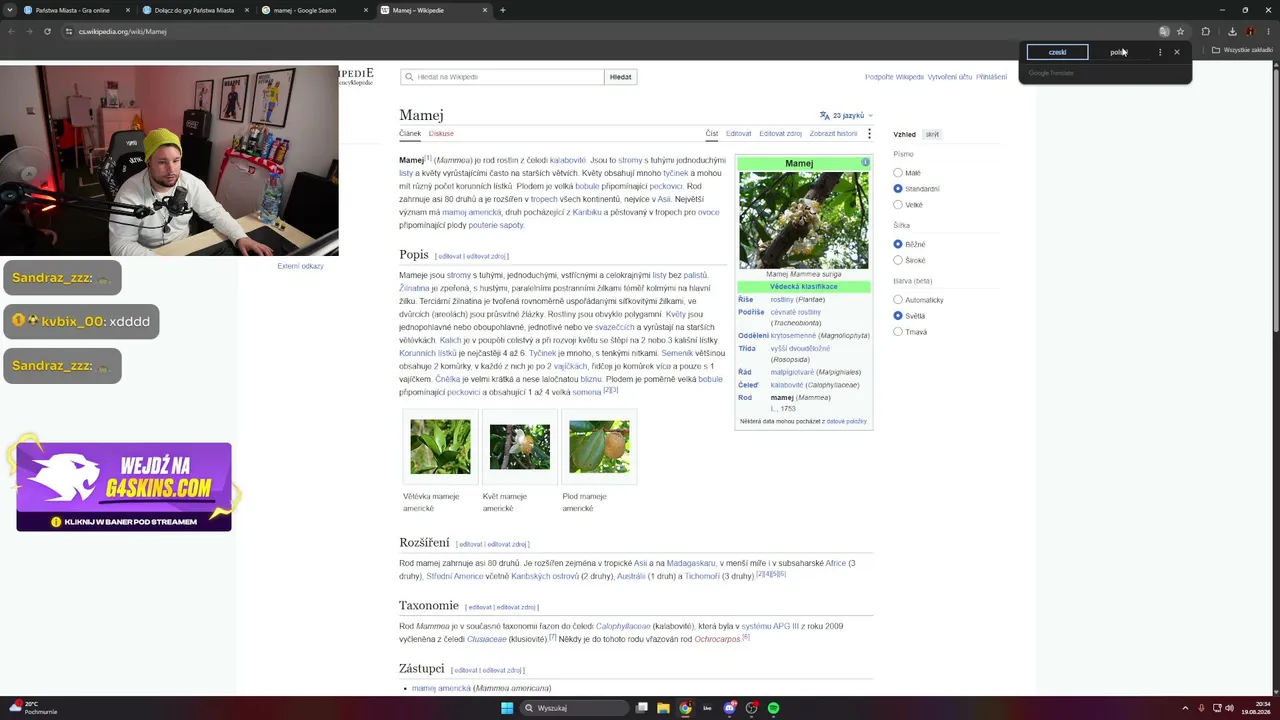This screenshot has width=1280, height=720.
Task: Open Google Translate popup options menu
Action: coord(1160,52)
